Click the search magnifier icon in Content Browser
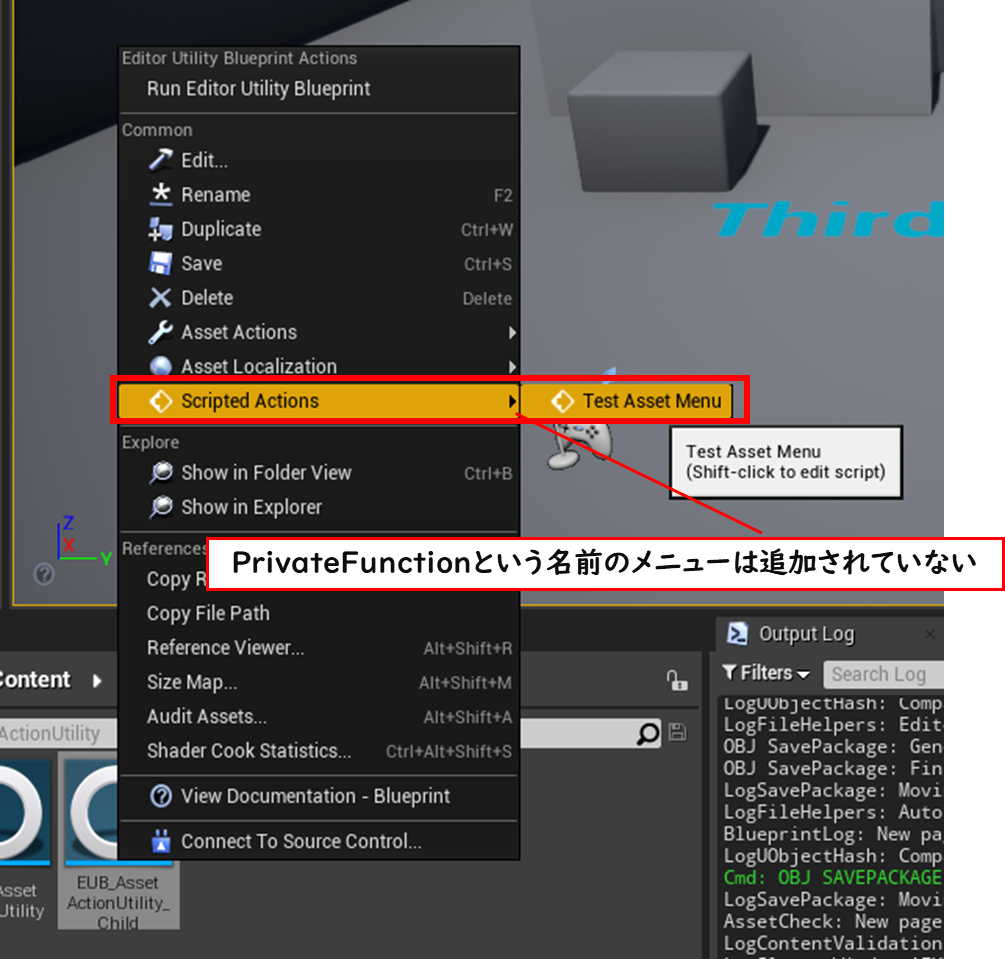This screenshot has width=1005, height=959. 647,734
